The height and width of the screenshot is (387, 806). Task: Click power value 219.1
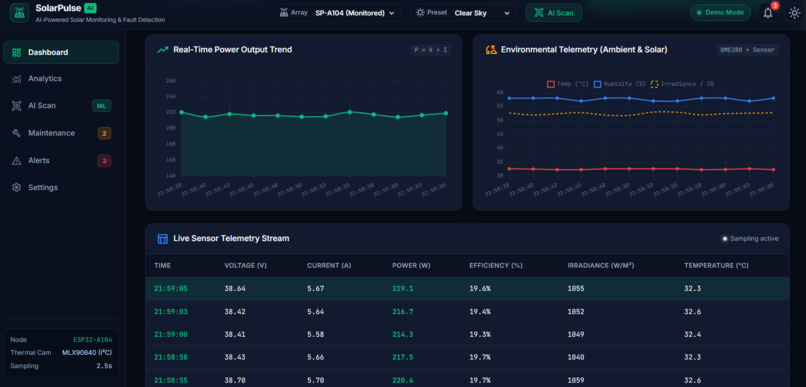(402, 289)
